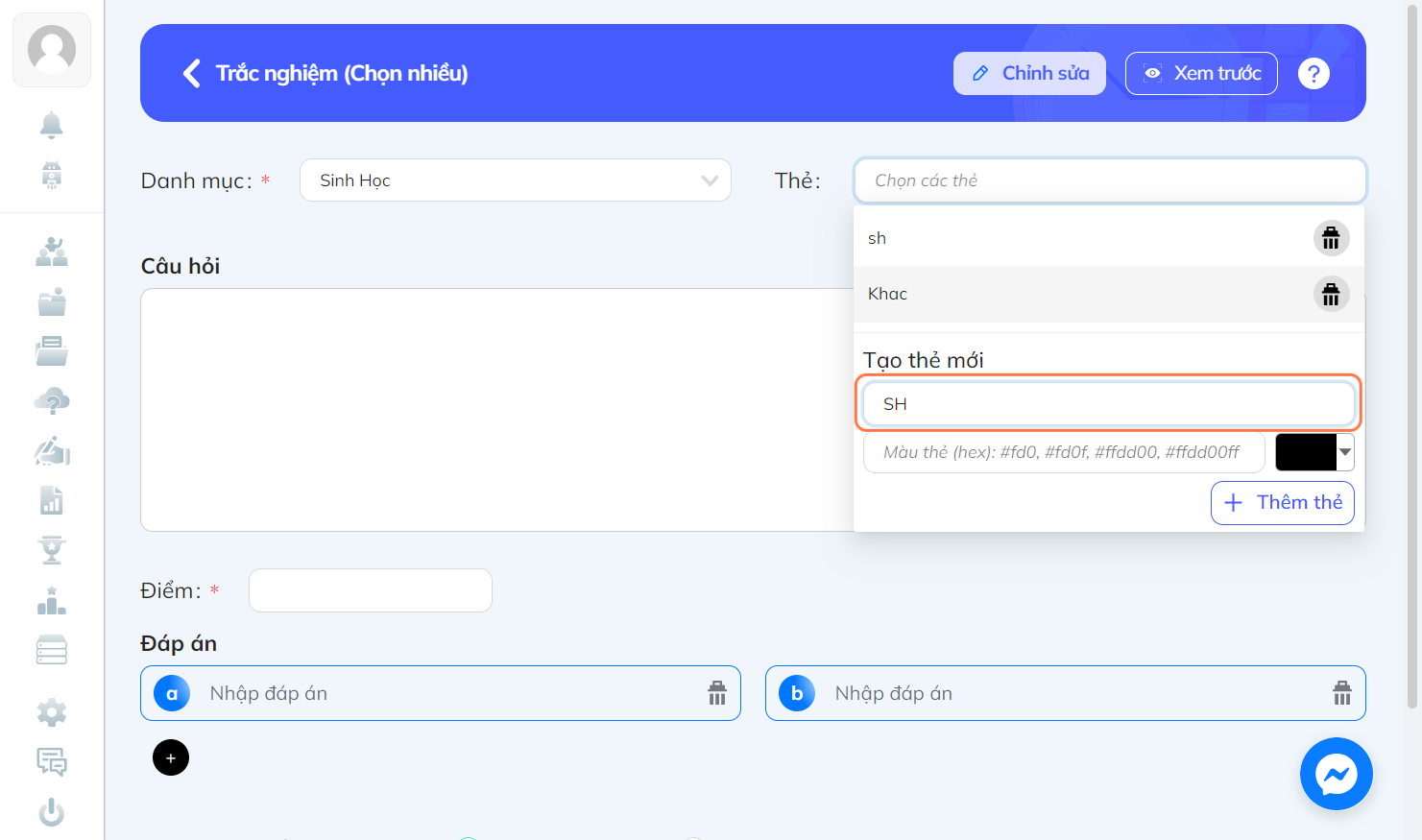Click the Xem trước preview button
This screenshot has width=1422, height=840.
click(1201, 73)
